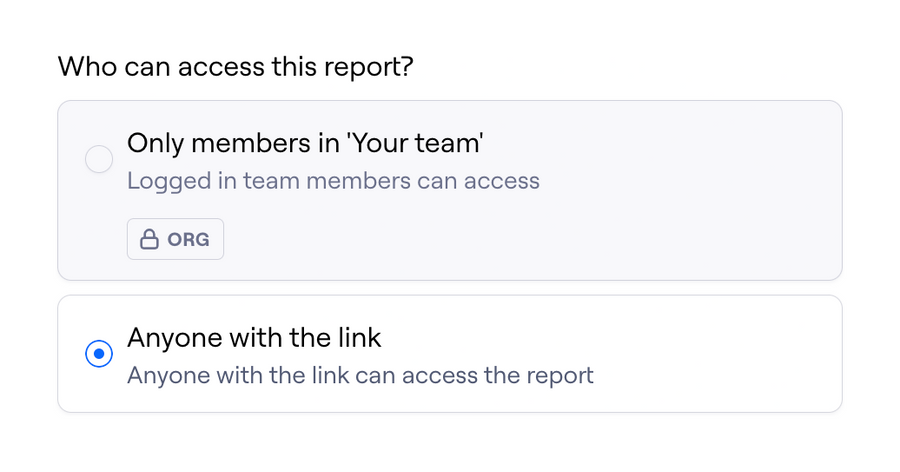Click the 'ORG' text beside the lock
The height and width of the screenshot is (472, 900).
(188, 240)
